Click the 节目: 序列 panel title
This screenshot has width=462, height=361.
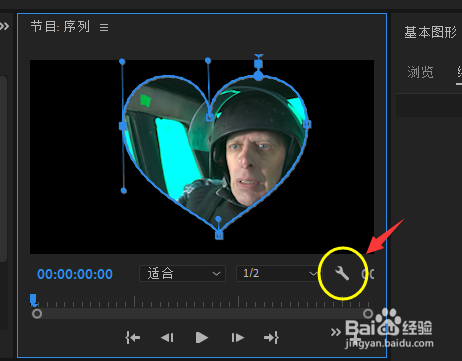tap(60, 26)
